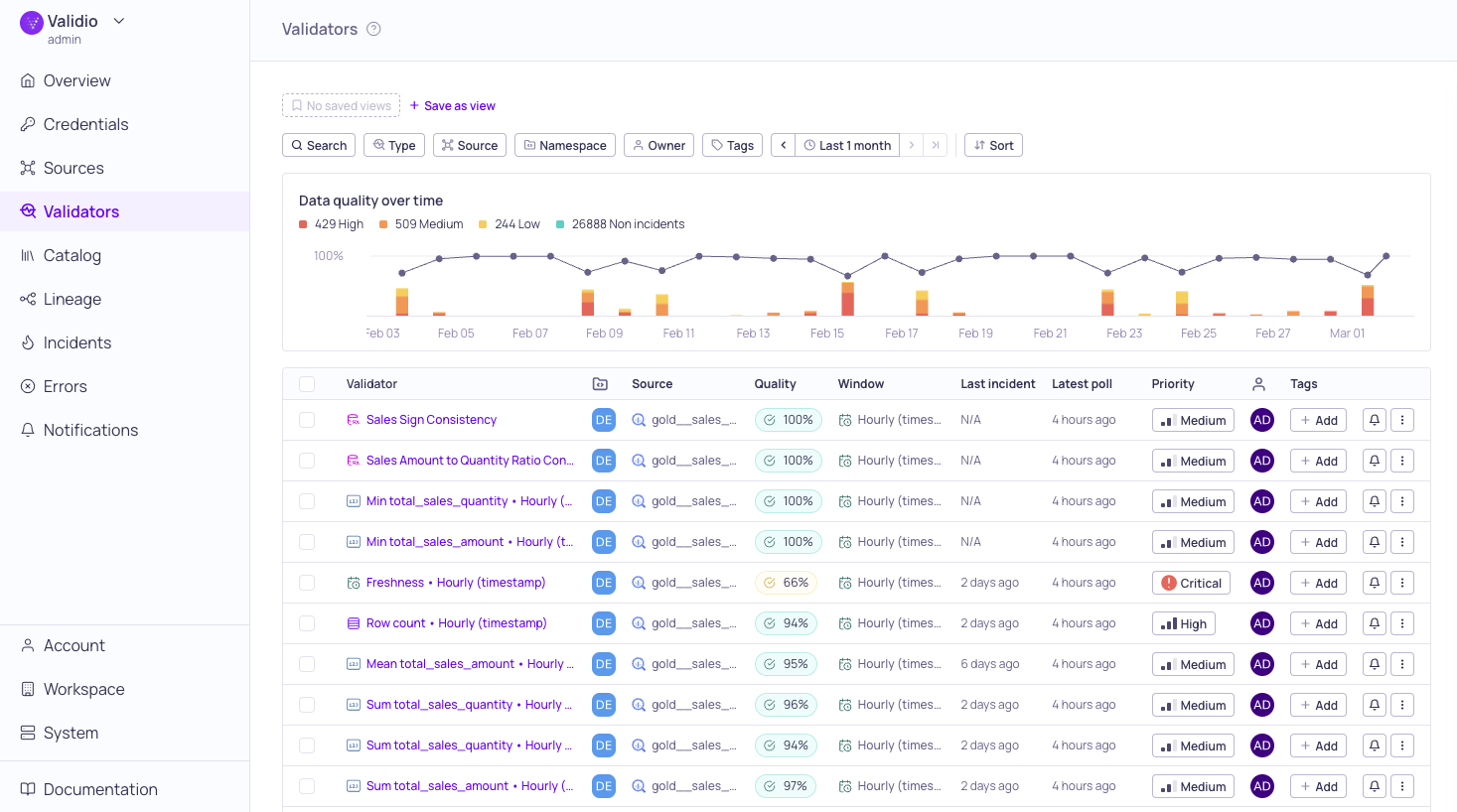Click Save as view
Screen dimensions: 1457x812
point(452,105)
